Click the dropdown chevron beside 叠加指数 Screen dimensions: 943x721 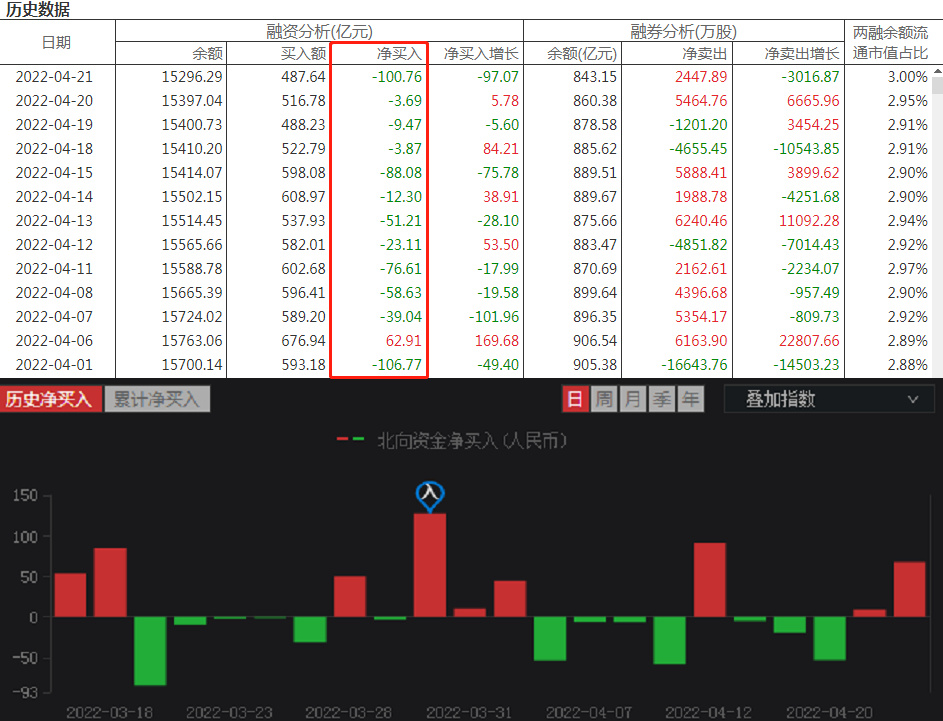[913, 398]
